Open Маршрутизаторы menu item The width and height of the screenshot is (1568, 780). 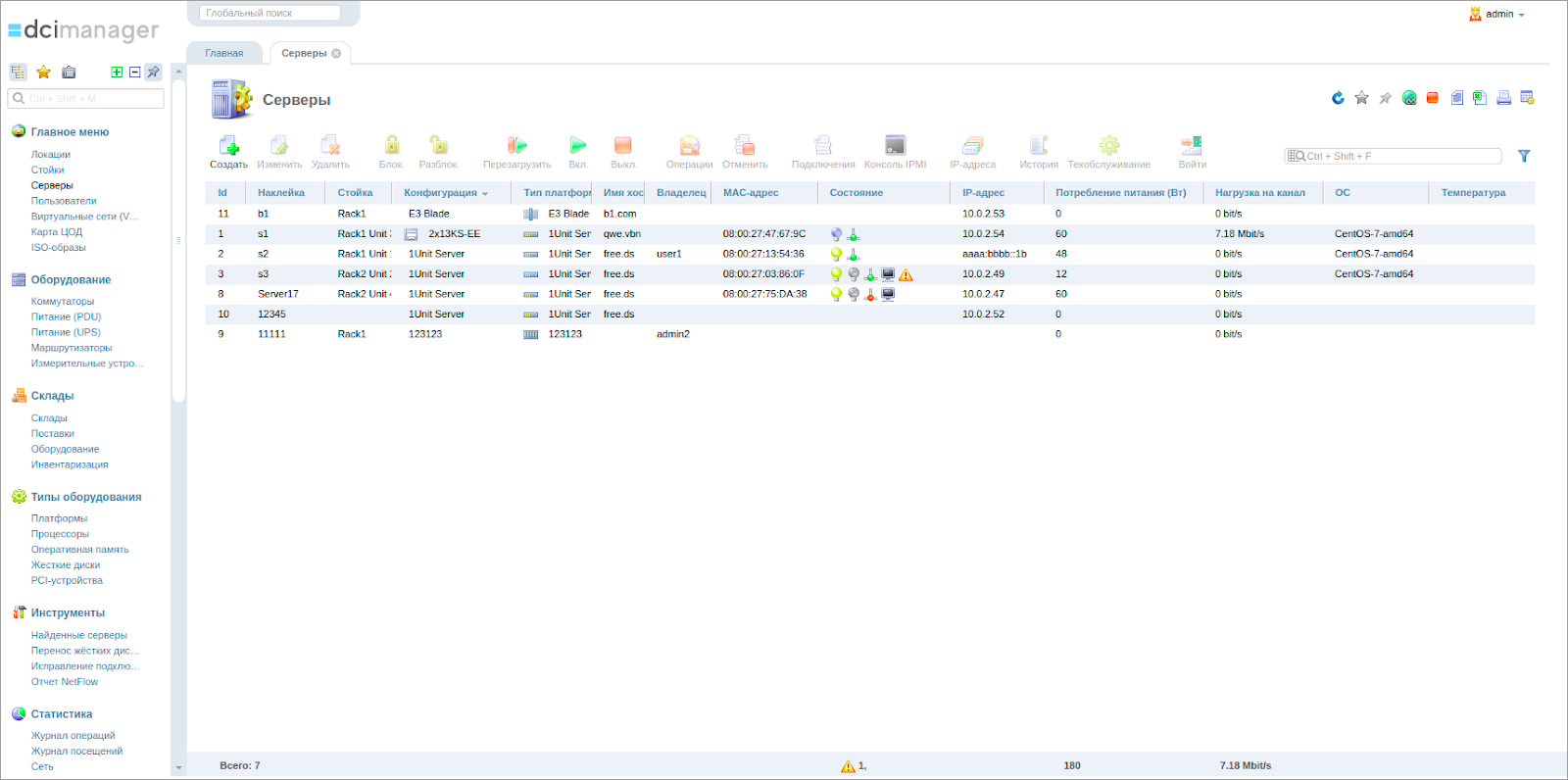[x=72, y=348]
